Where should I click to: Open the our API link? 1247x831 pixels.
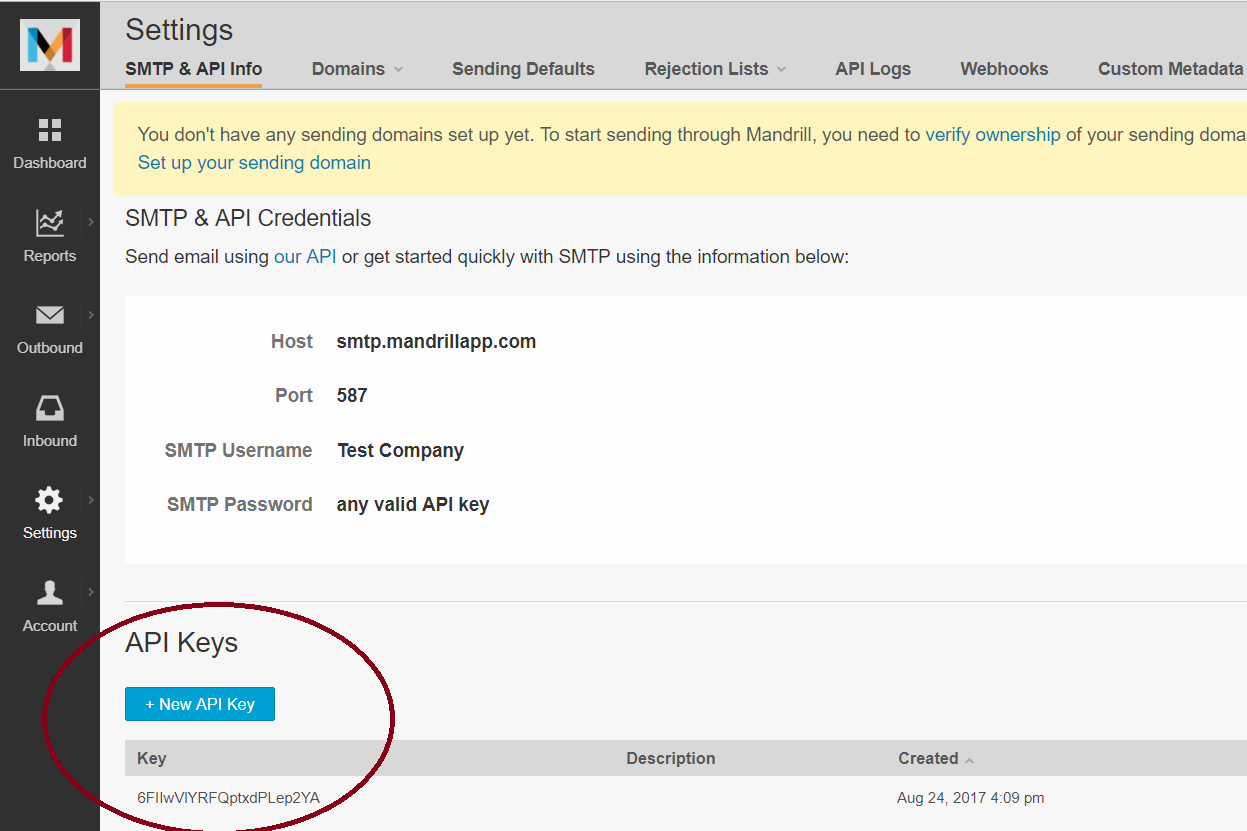305,257
